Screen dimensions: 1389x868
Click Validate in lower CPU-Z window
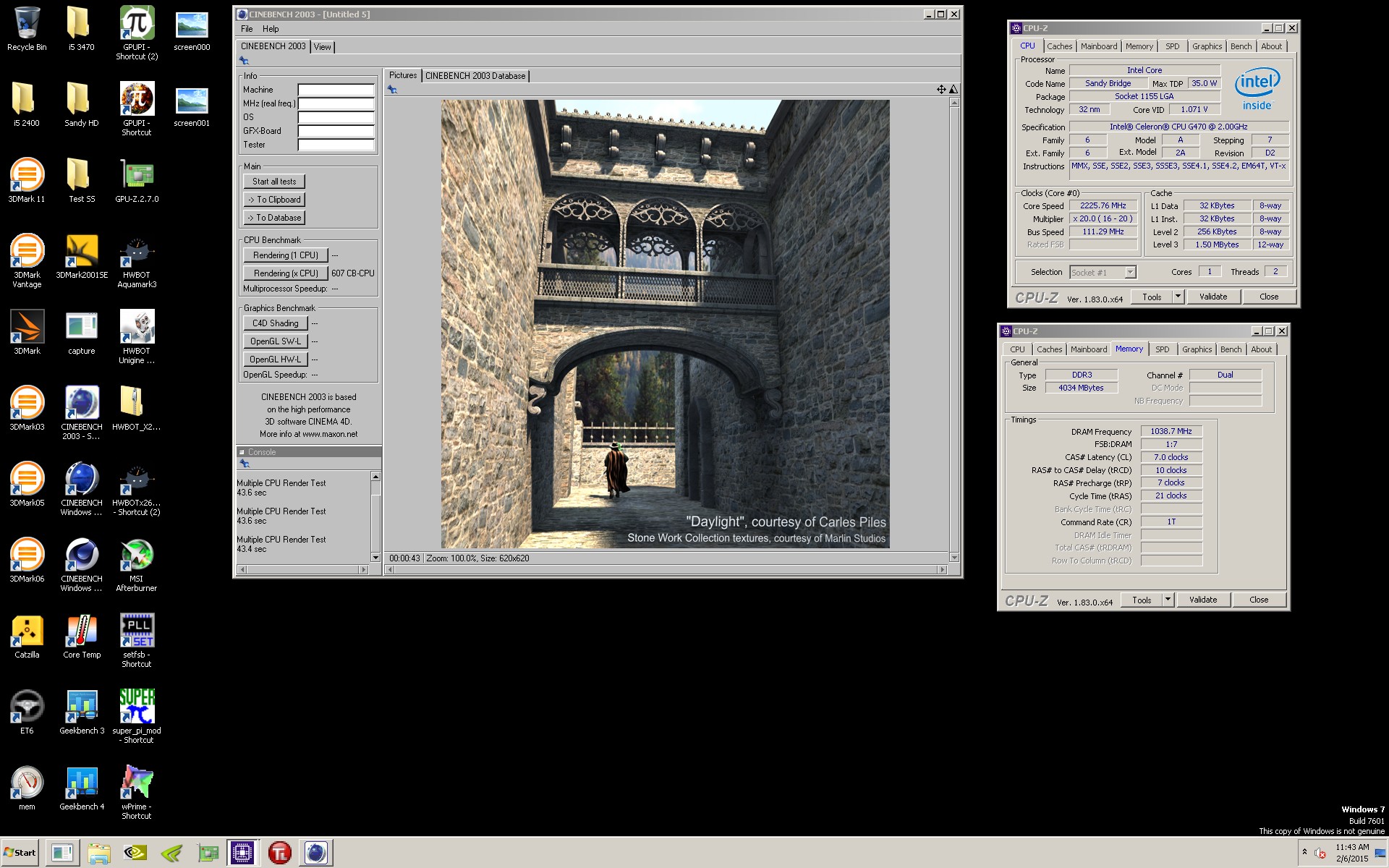tap(1203, 600)
